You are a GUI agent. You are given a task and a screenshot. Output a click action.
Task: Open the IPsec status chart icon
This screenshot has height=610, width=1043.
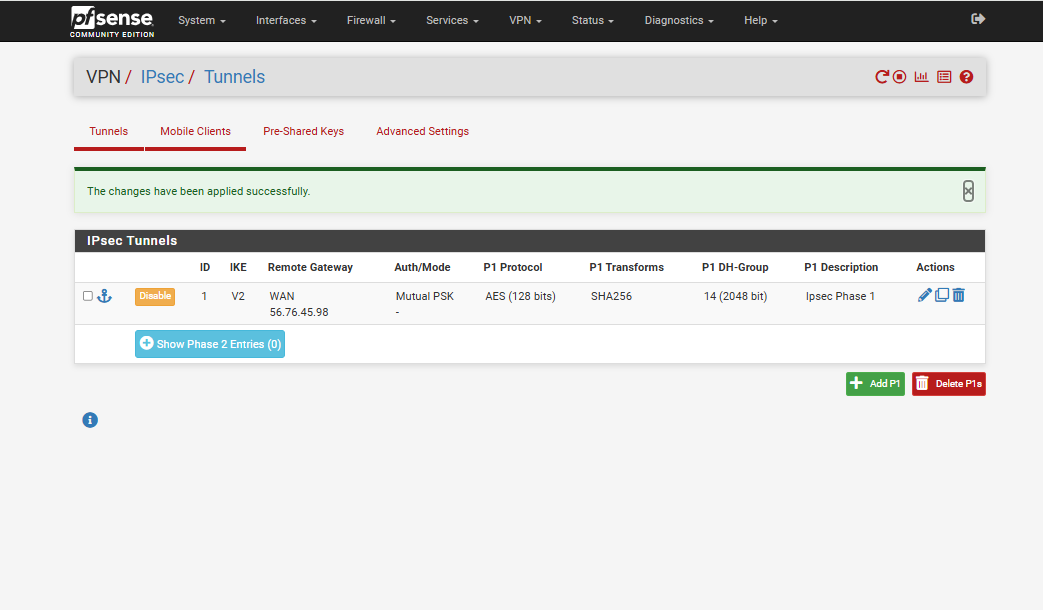(922, 77)
